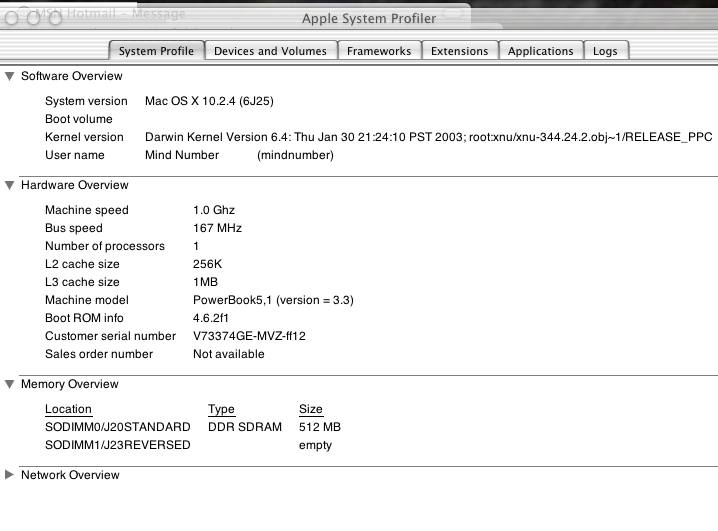Image resolution: width=718 pixels, height=531 pixels.
Task: Collapse the Hardware Overview section
Action: (10, 185)
